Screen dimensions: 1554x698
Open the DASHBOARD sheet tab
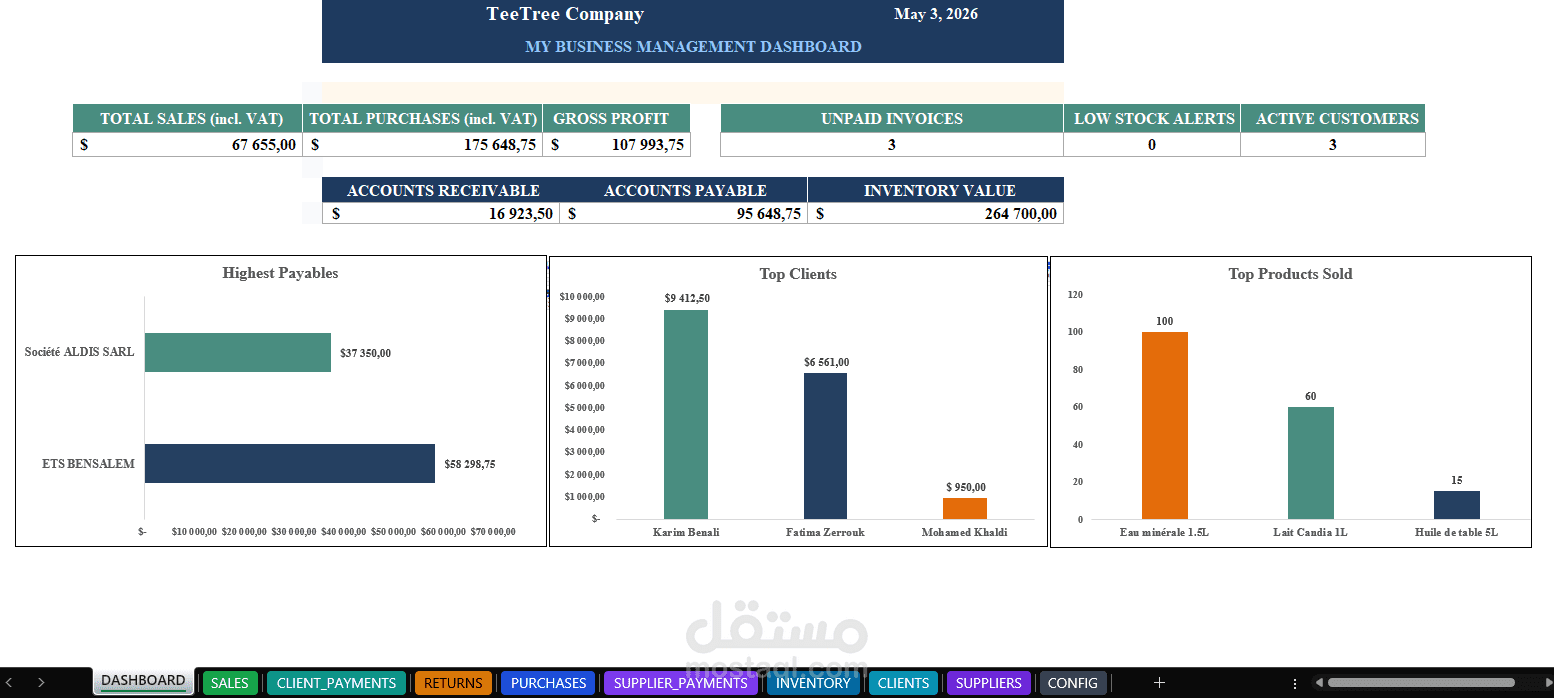click(x=143, y=681)
